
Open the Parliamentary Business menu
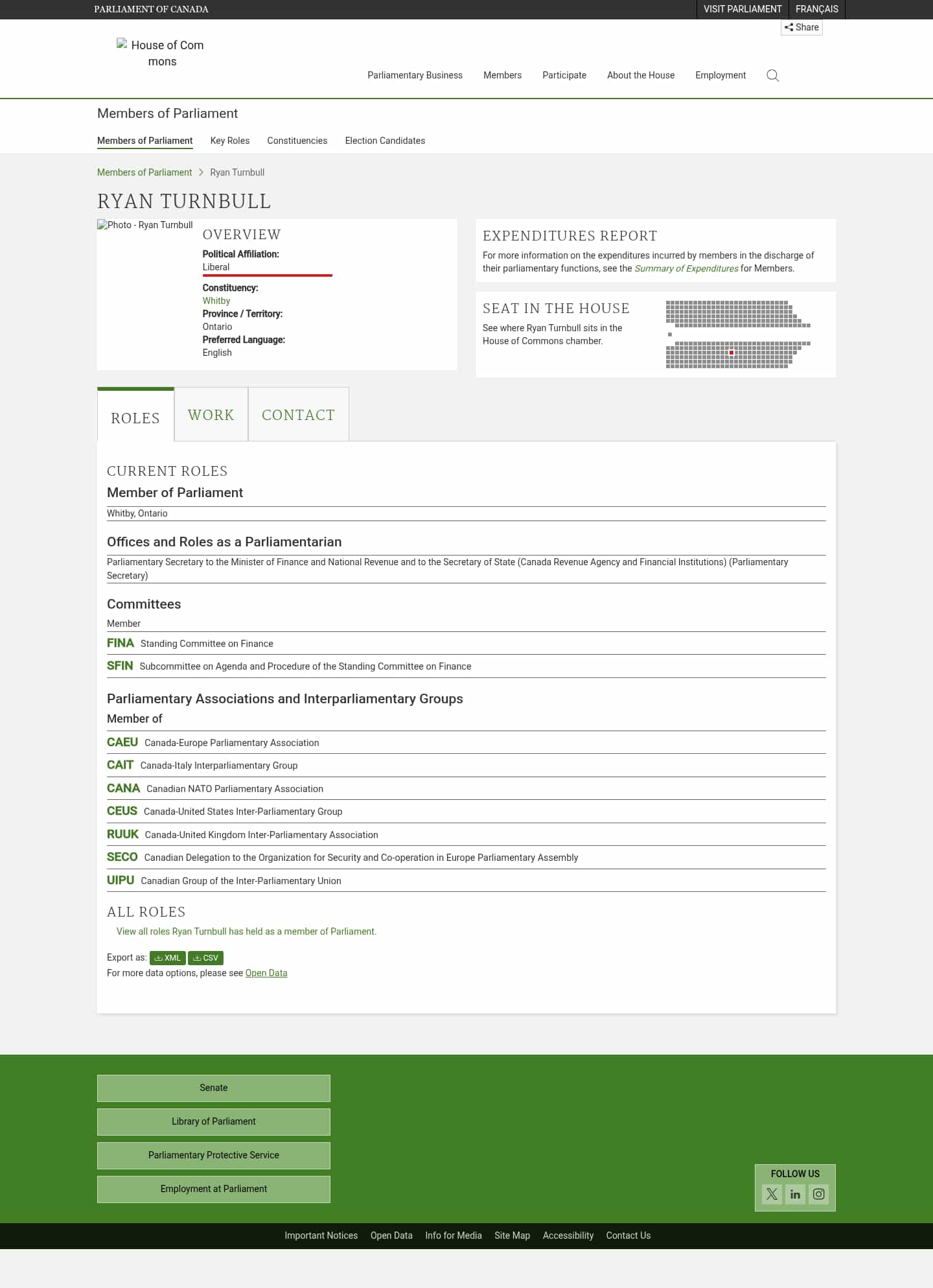415,75
